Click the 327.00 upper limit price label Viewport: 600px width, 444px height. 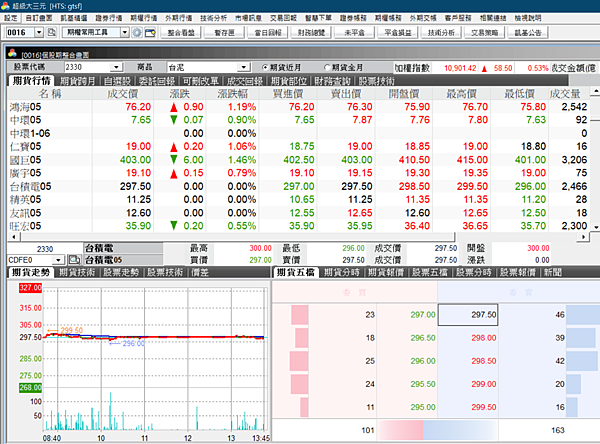(x=30, y=288)
